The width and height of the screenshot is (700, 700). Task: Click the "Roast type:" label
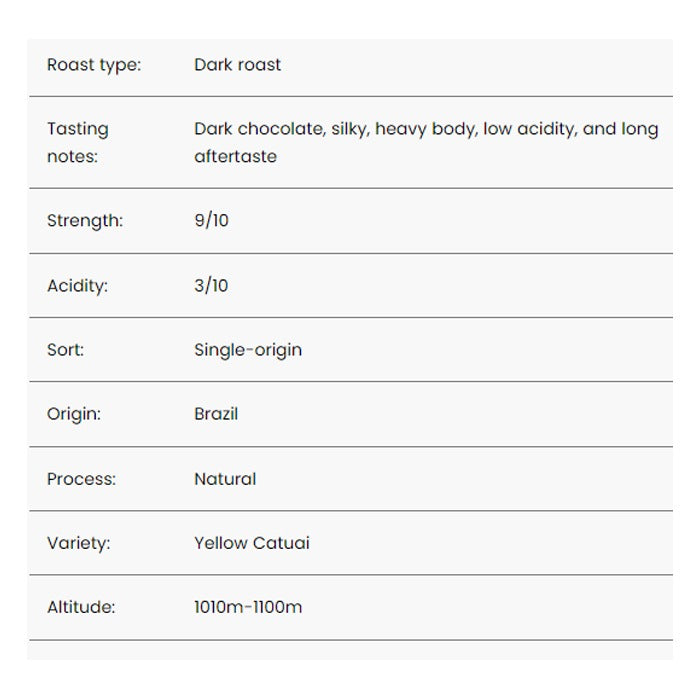tap(94, 65)
